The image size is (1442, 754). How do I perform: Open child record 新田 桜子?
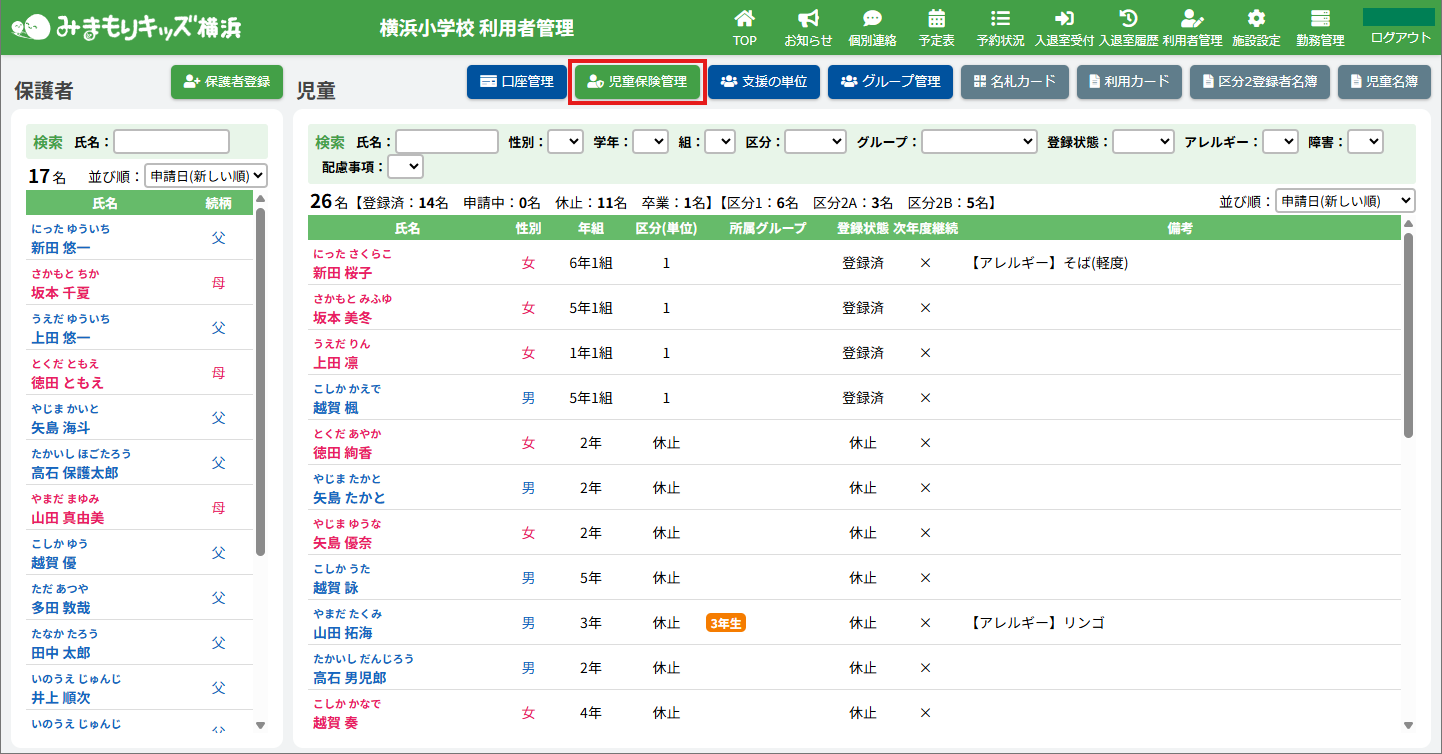click(x=342, y=273)
